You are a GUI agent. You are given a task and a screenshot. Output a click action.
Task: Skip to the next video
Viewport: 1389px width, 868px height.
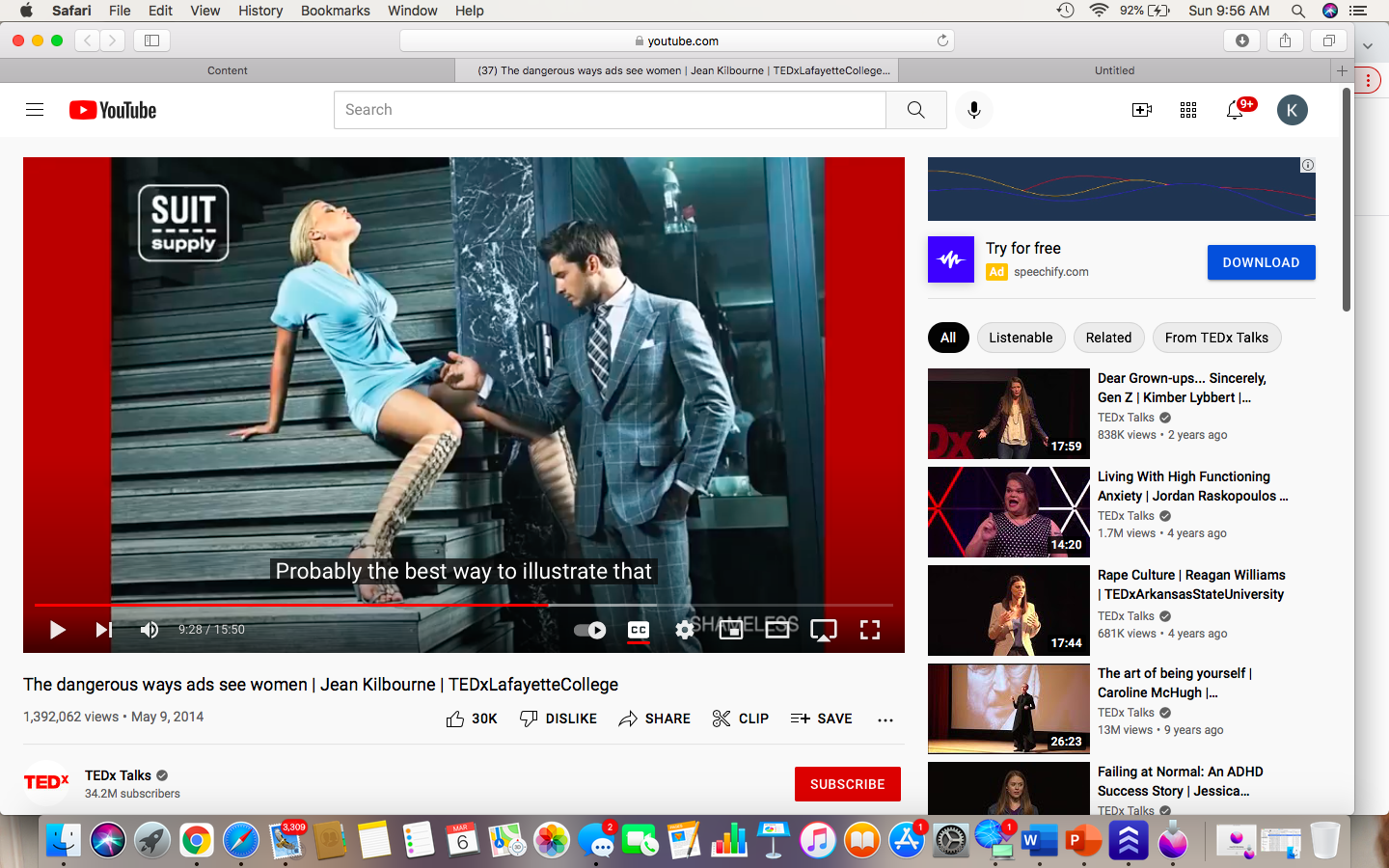(x=104, y=630)
